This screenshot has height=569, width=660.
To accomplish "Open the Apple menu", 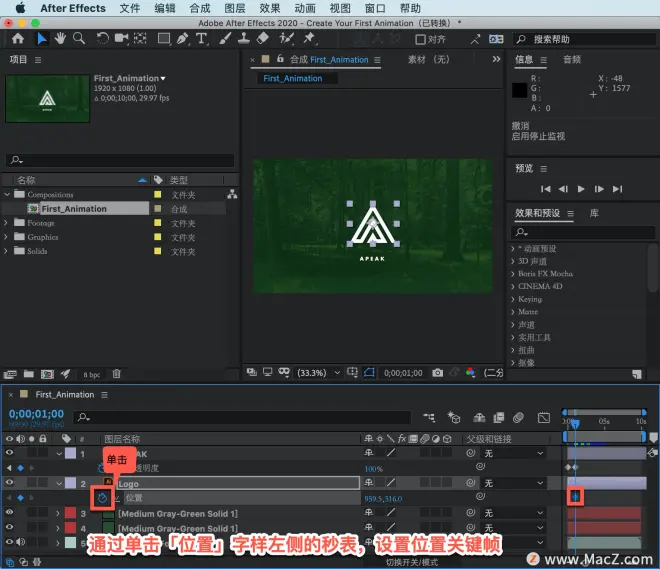I will (20, 8).
